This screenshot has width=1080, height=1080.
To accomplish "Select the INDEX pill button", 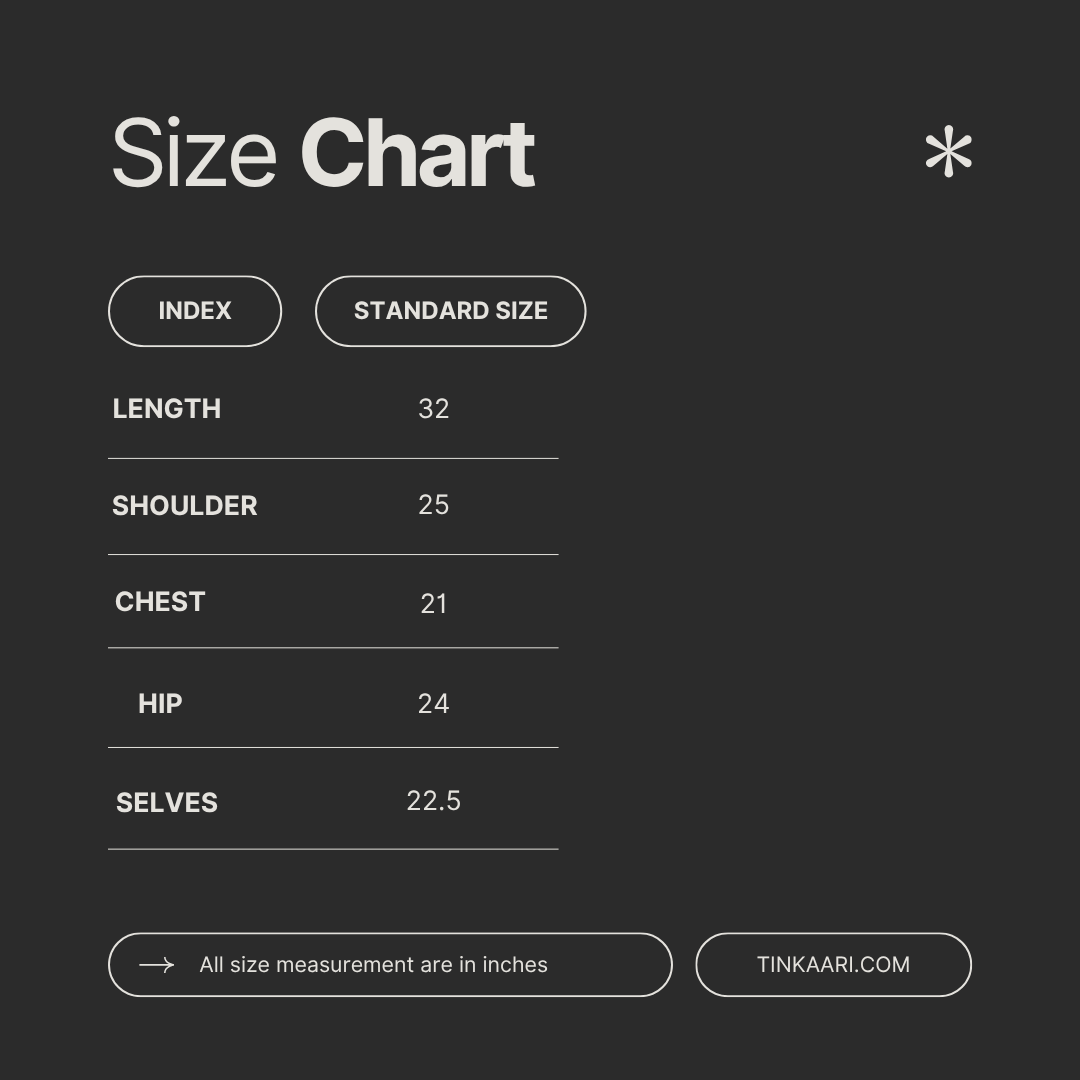I will point(195,311).
